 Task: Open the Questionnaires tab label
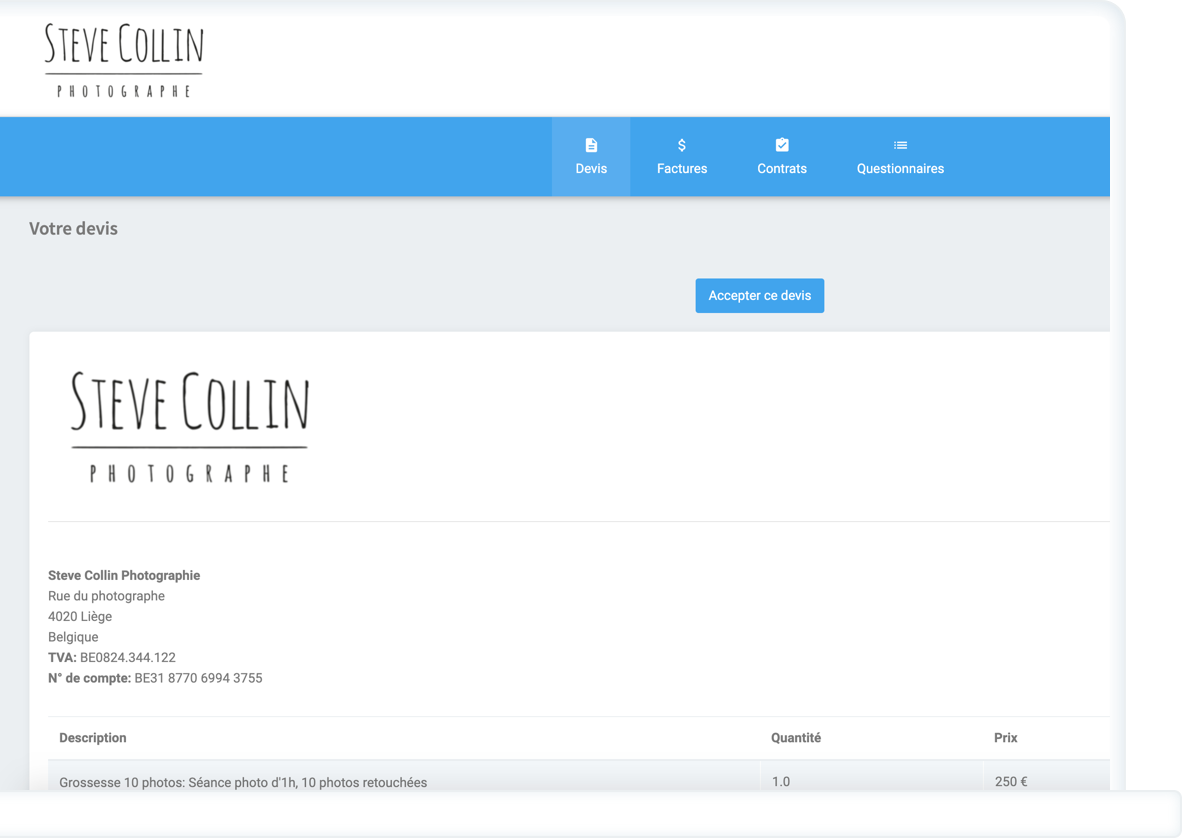(x=900, y=169)
